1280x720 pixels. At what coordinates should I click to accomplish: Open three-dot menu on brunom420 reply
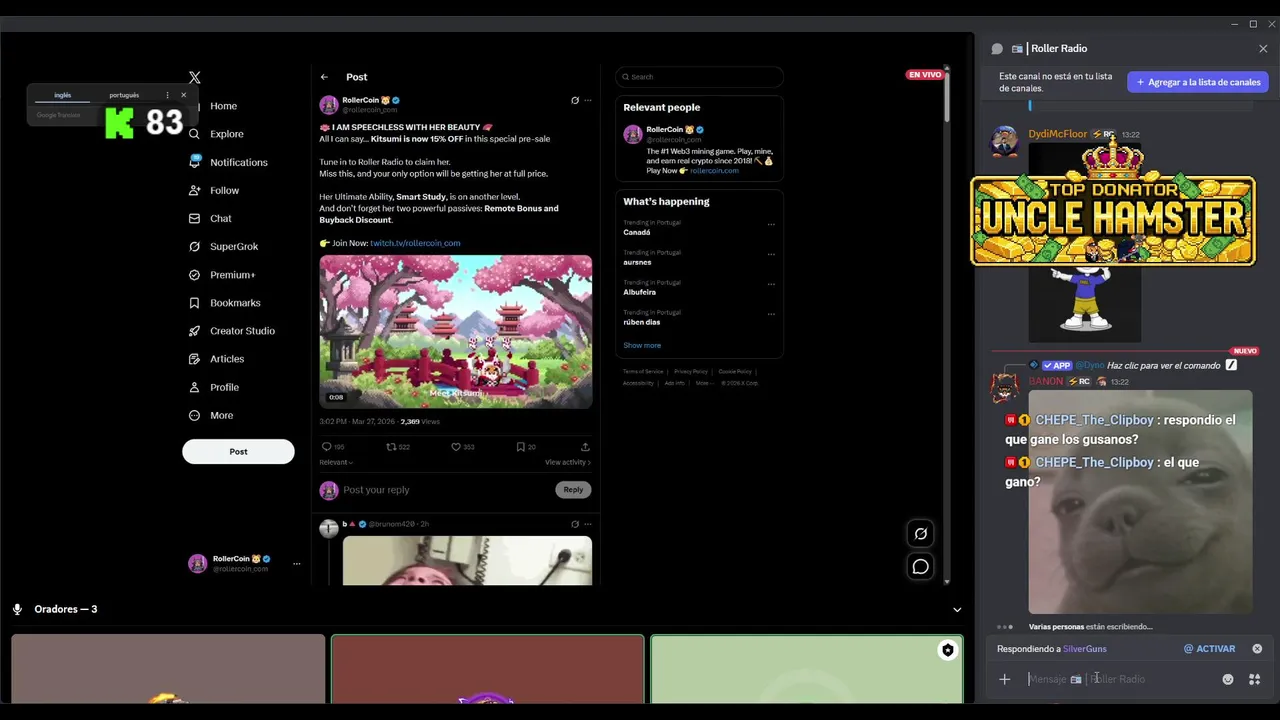pos(588,524)
